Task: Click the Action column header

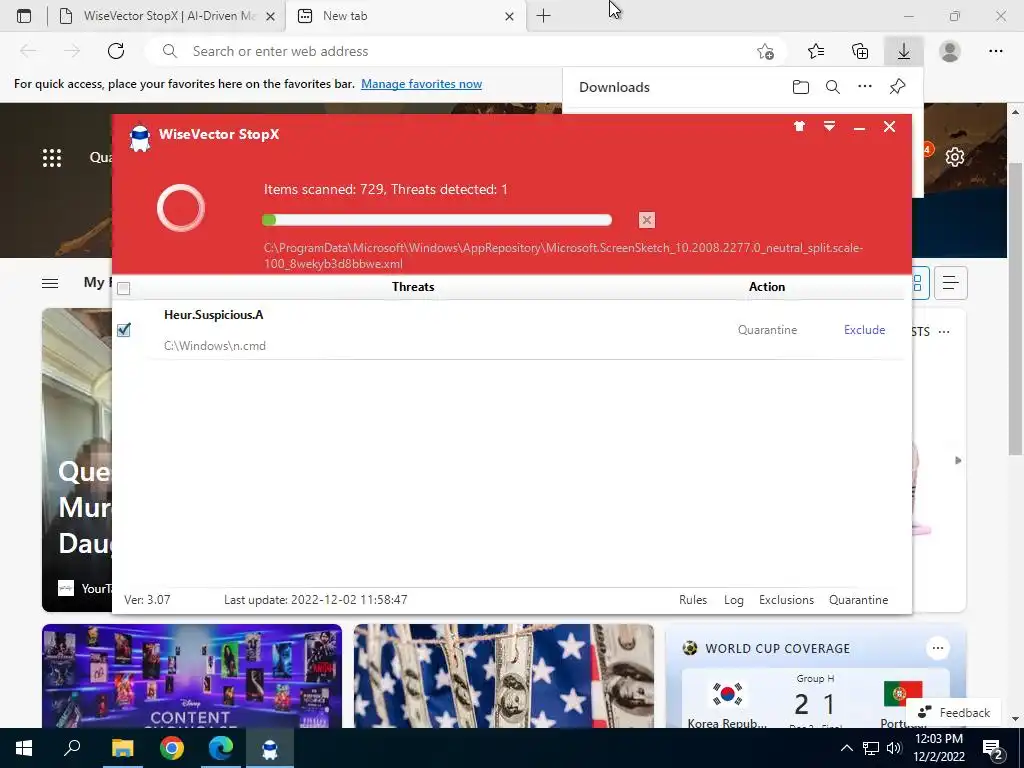Action: coord(767,287)
